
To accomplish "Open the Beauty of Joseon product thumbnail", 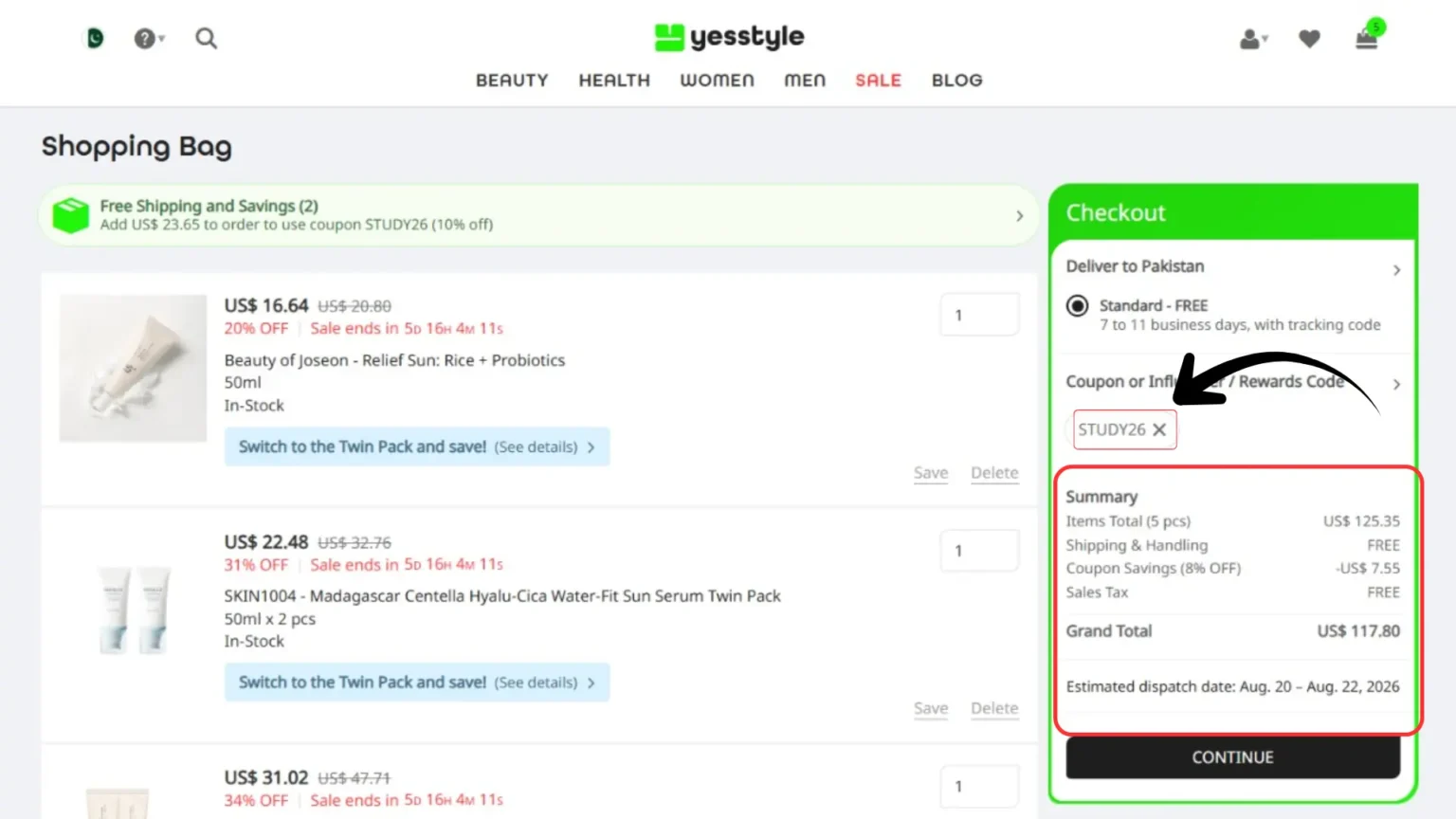I will [133, 368].
